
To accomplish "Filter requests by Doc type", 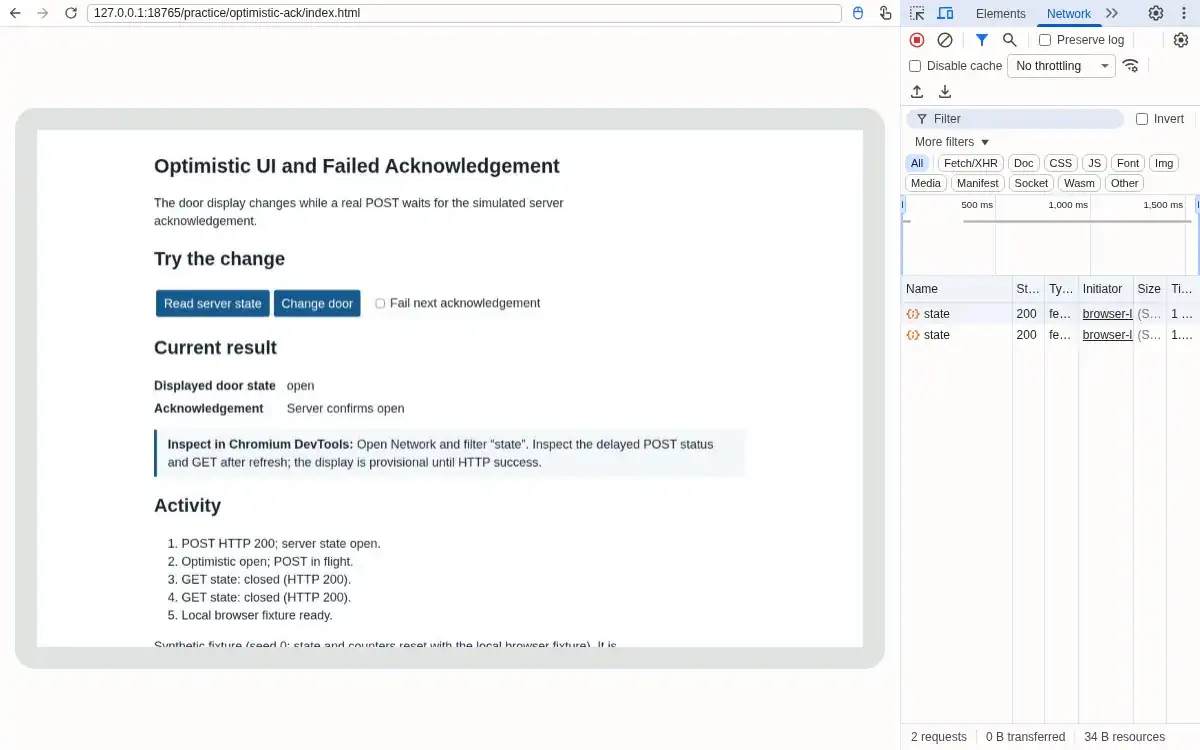I will (x=1023, y=163).
